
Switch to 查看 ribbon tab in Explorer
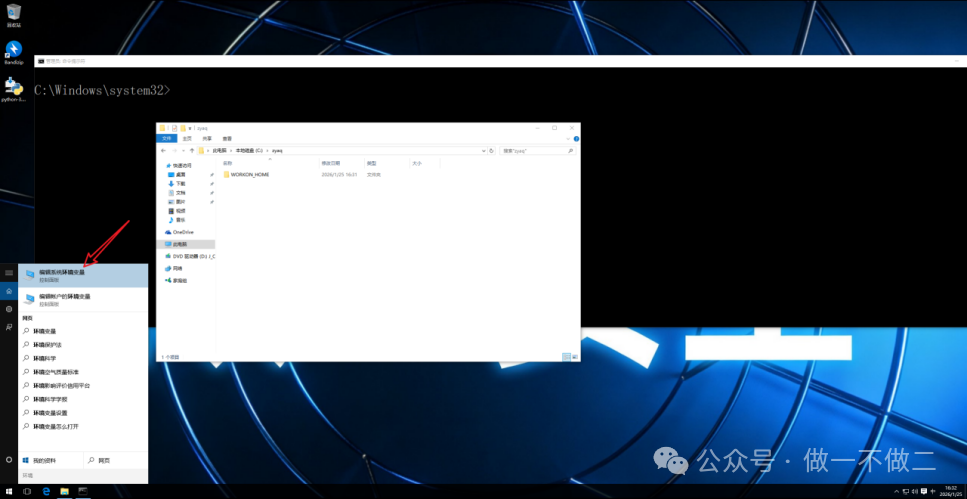tap(228, 139)
